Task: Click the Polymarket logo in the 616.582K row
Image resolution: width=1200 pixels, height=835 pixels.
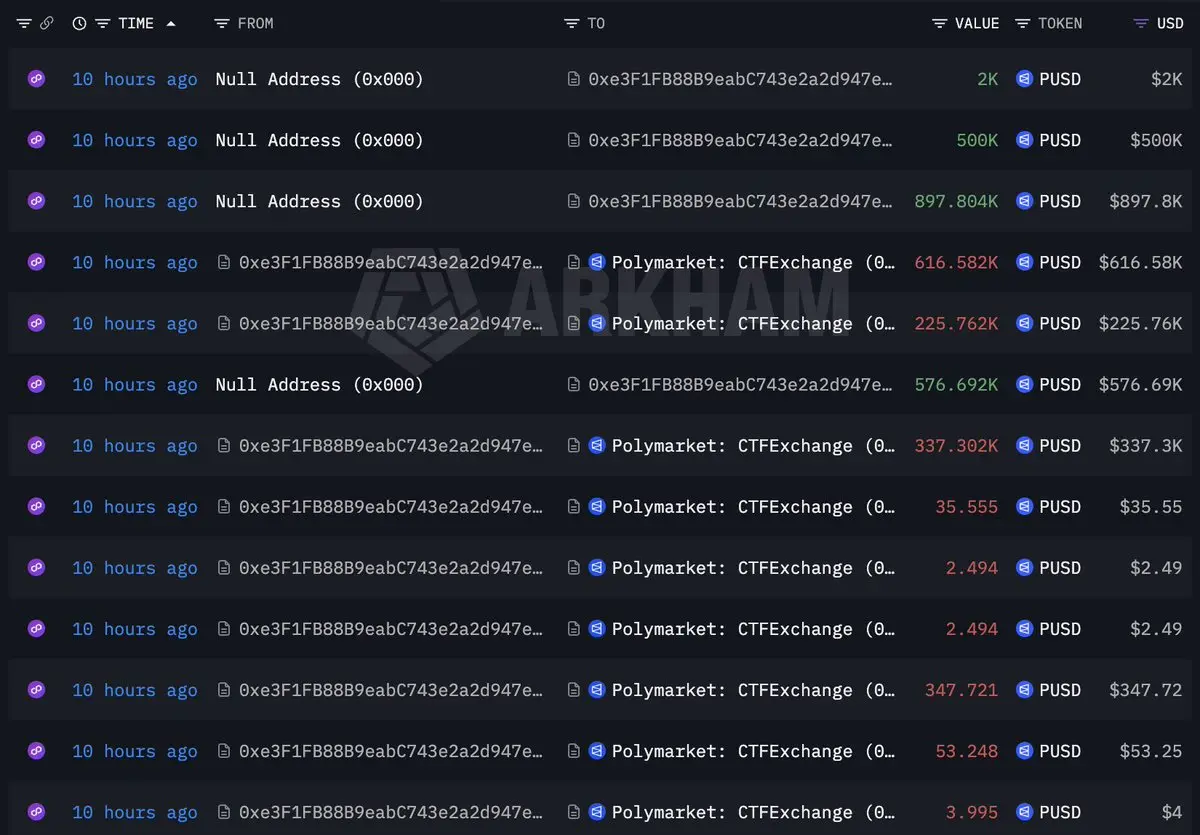Action: [x=597, y=262]
